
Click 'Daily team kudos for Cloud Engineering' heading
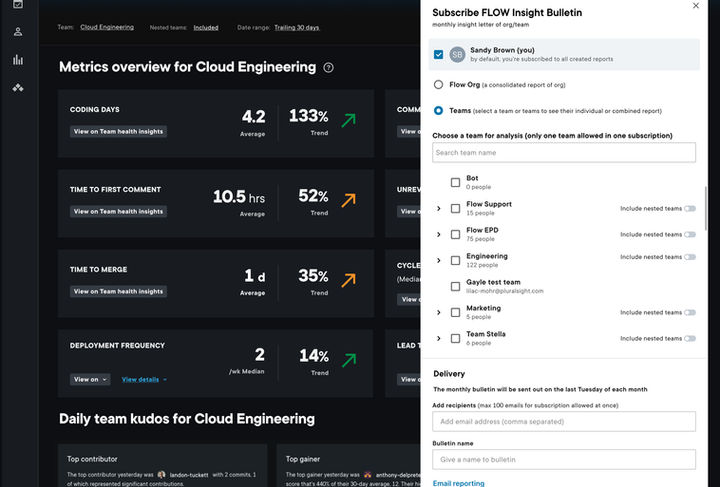187,419
